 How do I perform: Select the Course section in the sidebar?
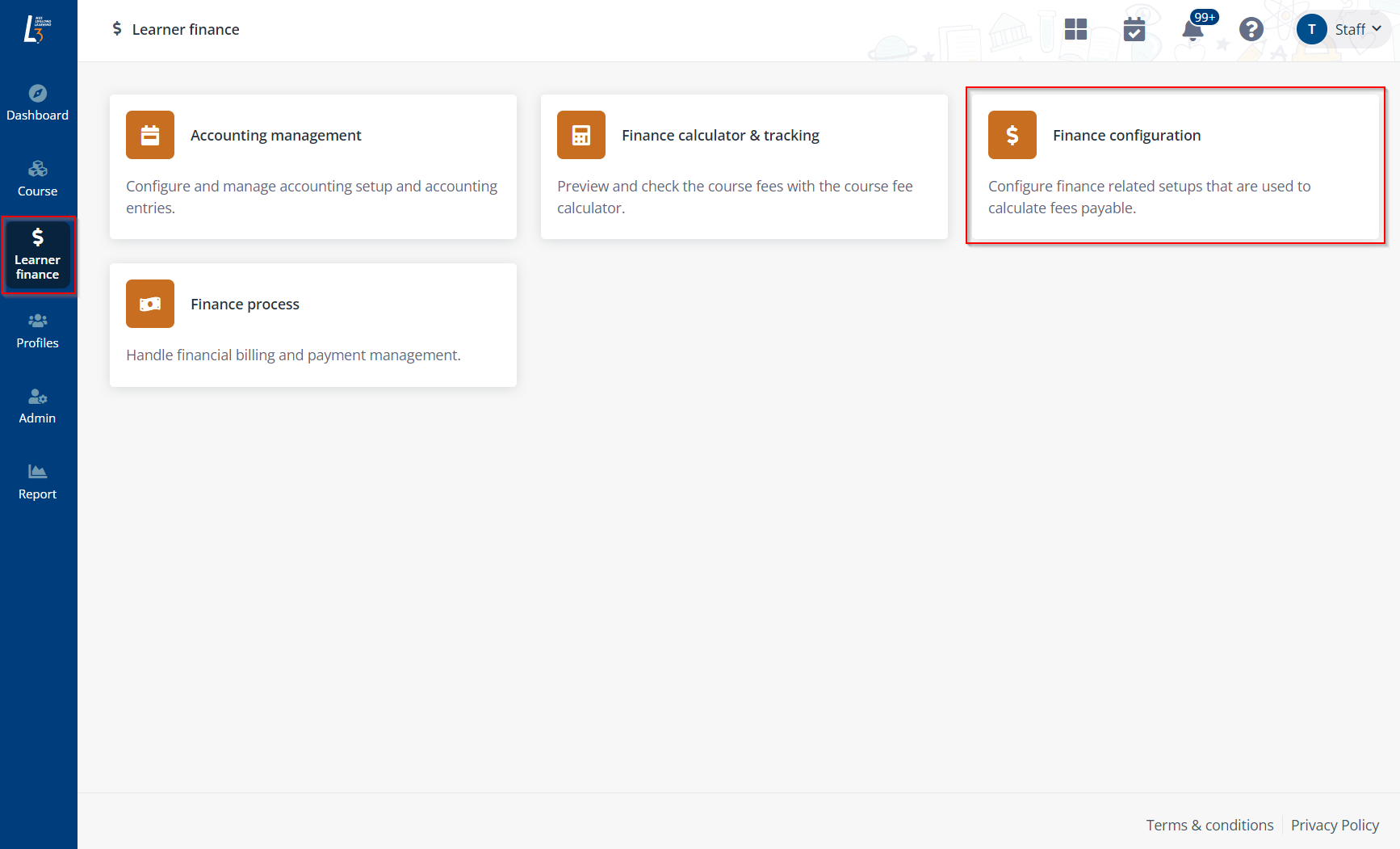click(x=38, y=179)
